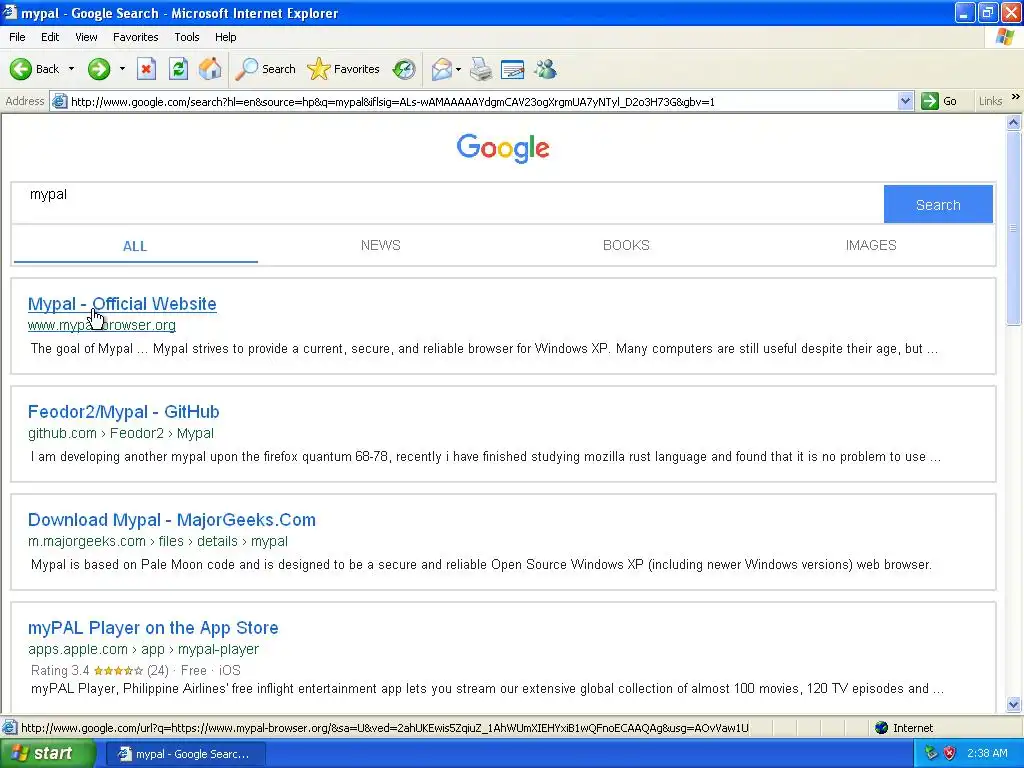Open the Favorites menu

(135, 37)
